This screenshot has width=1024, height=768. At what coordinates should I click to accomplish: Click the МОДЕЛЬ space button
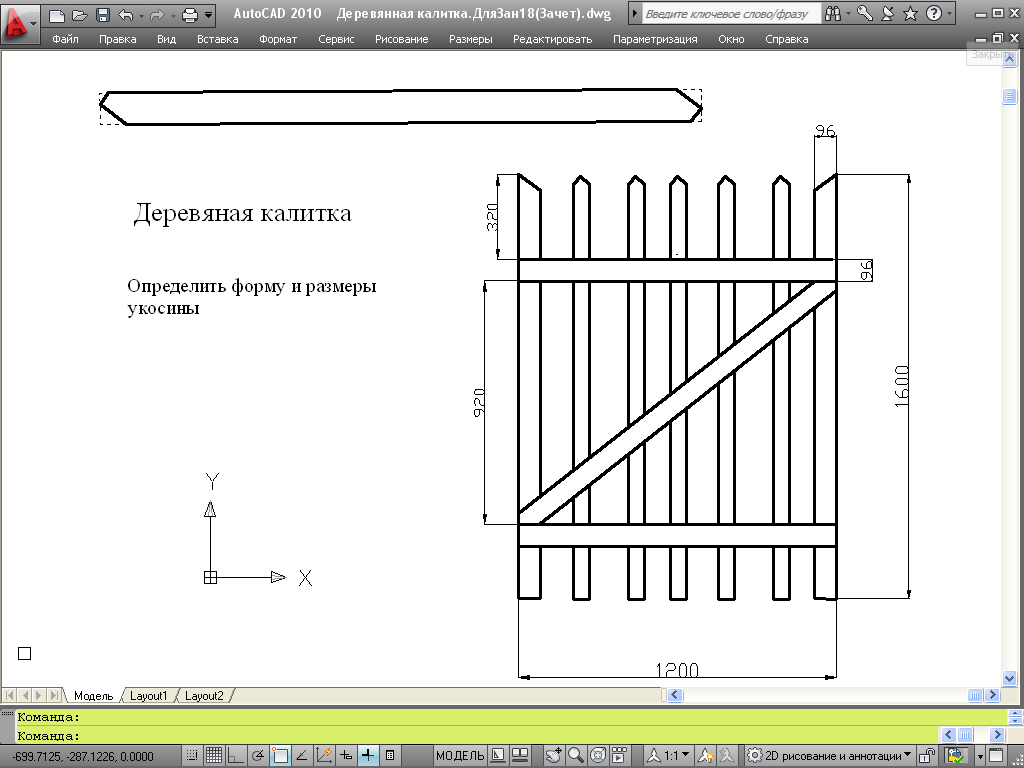click(460, 756)
